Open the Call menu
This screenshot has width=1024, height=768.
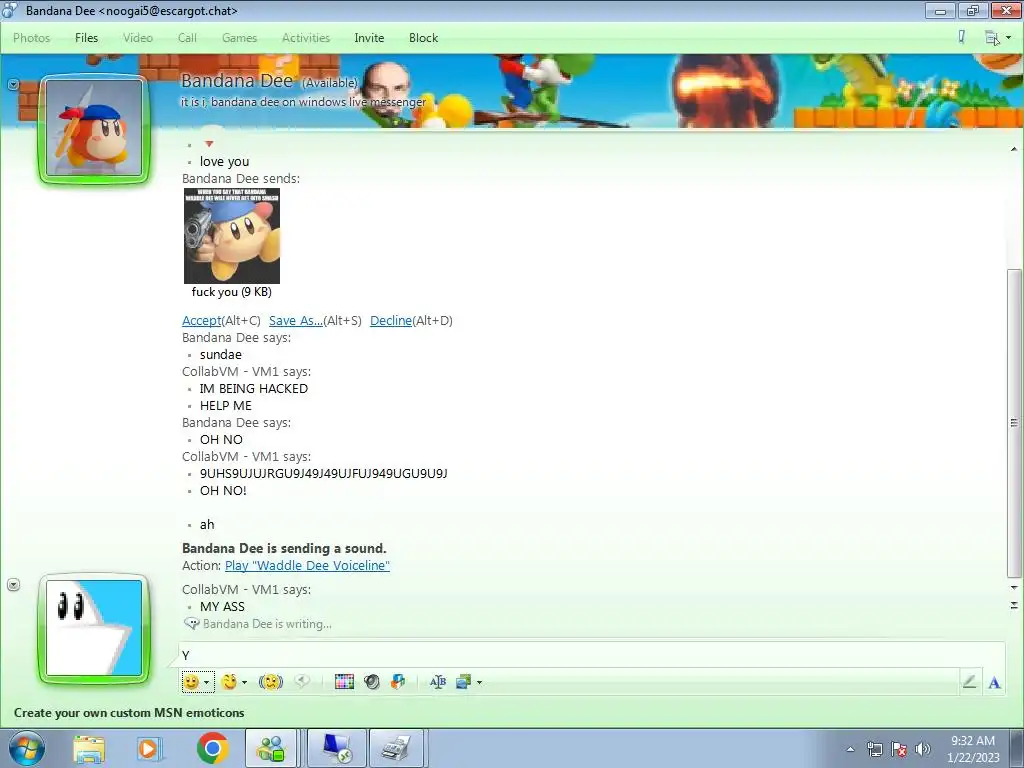(187, 38)
